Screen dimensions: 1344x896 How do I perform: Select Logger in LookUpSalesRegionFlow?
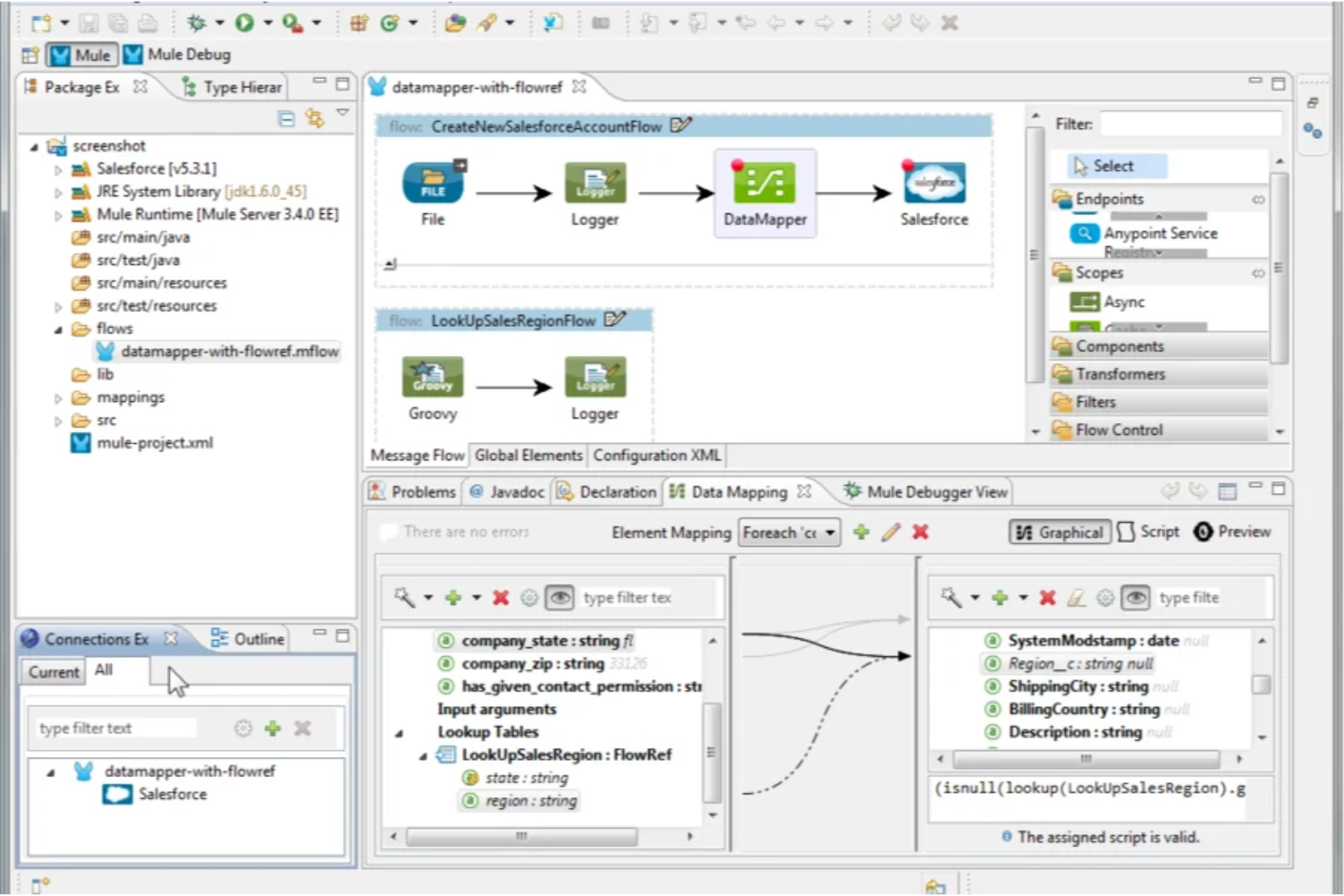595,377
